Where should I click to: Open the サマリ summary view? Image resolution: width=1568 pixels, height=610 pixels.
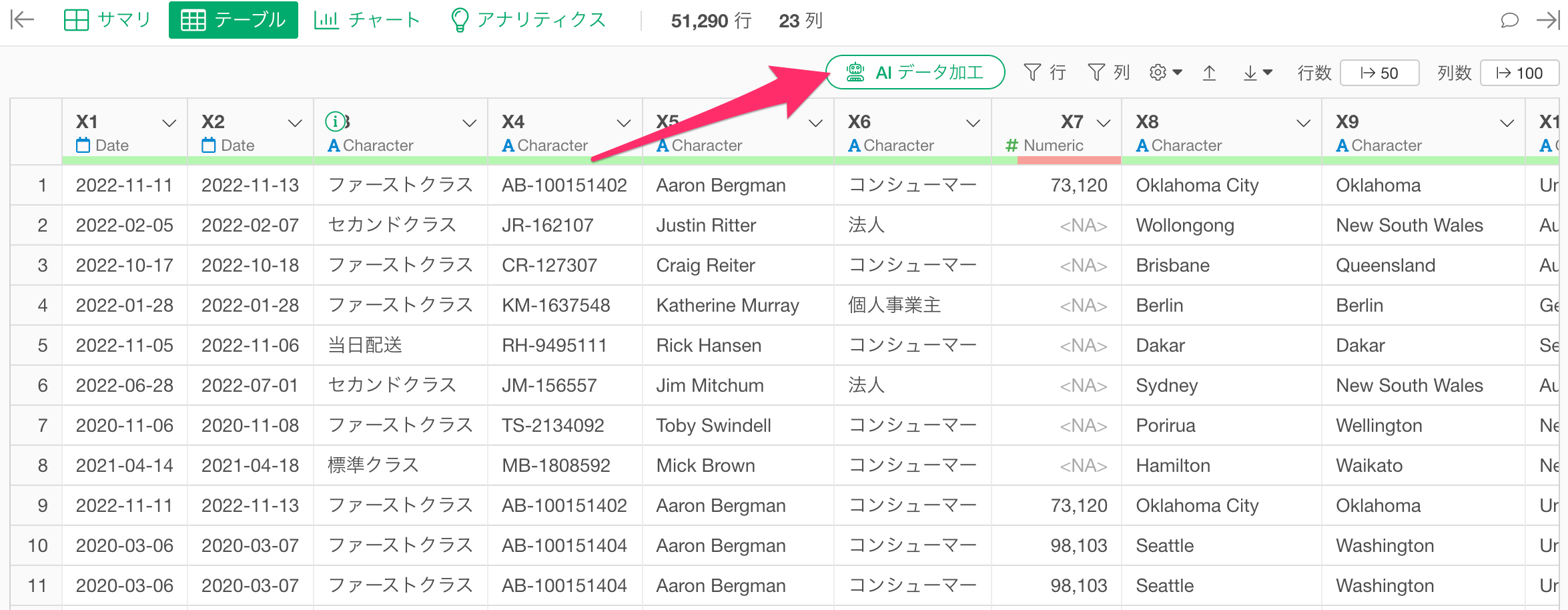point(107,20)
